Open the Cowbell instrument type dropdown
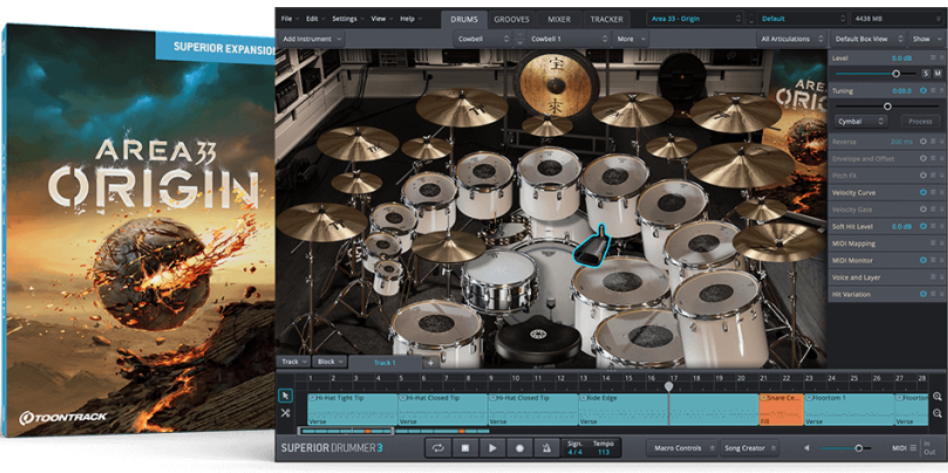 point(482,39)
